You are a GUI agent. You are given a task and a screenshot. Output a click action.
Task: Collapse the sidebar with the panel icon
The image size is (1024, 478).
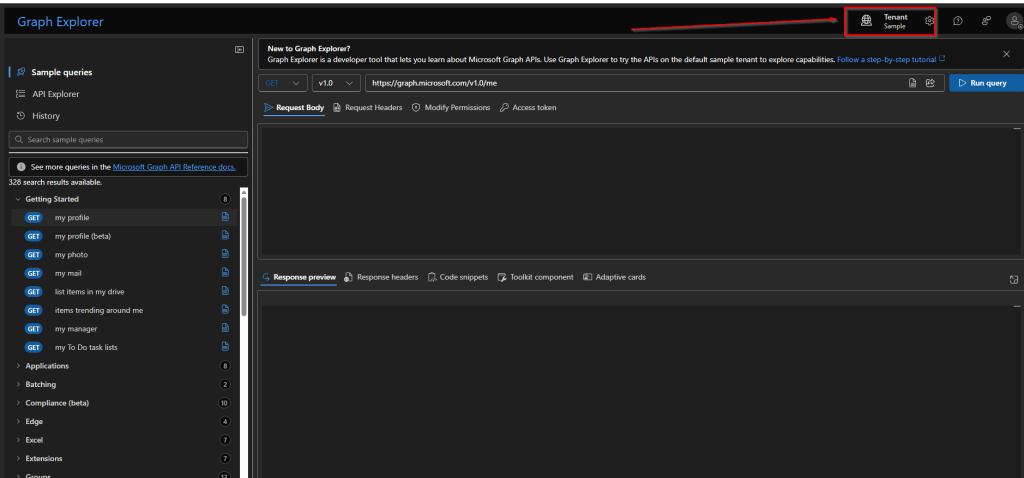point(239,49)
